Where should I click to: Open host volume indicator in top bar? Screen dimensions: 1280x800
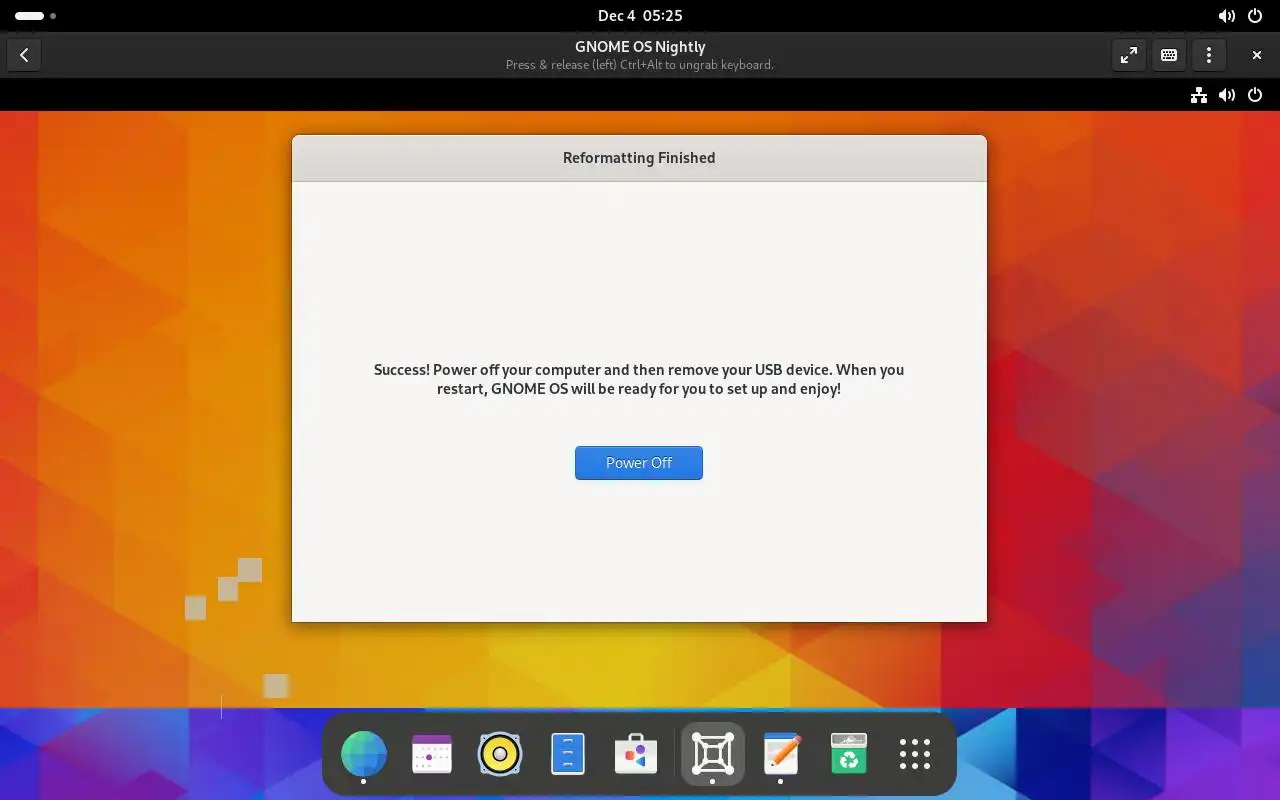click(1226, 16)
